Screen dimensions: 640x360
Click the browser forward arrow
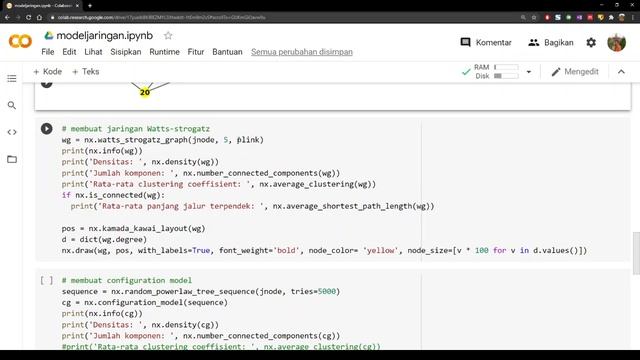pos(18,17)
